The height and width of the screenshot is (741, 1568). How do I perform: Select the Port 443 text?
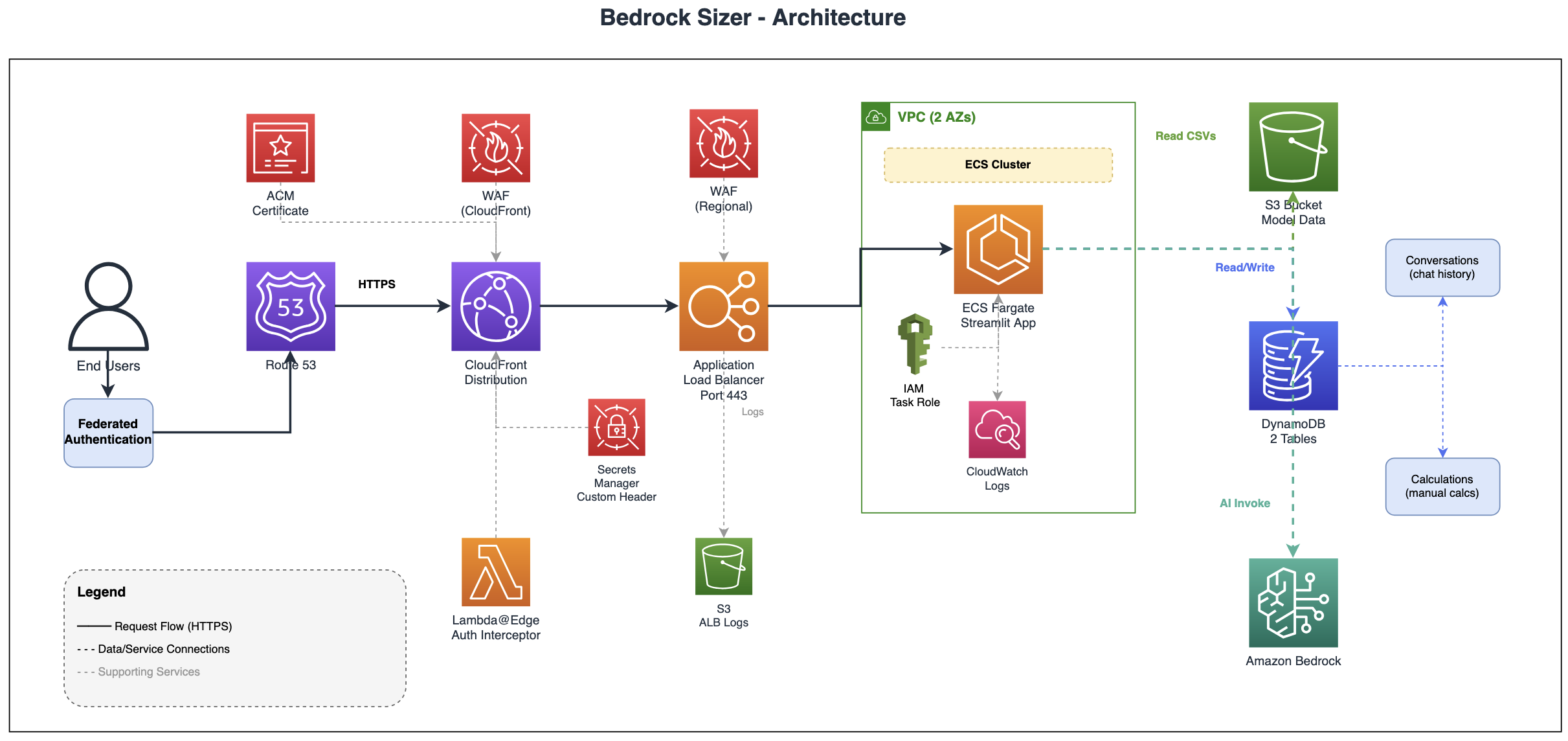pos(724,395)
